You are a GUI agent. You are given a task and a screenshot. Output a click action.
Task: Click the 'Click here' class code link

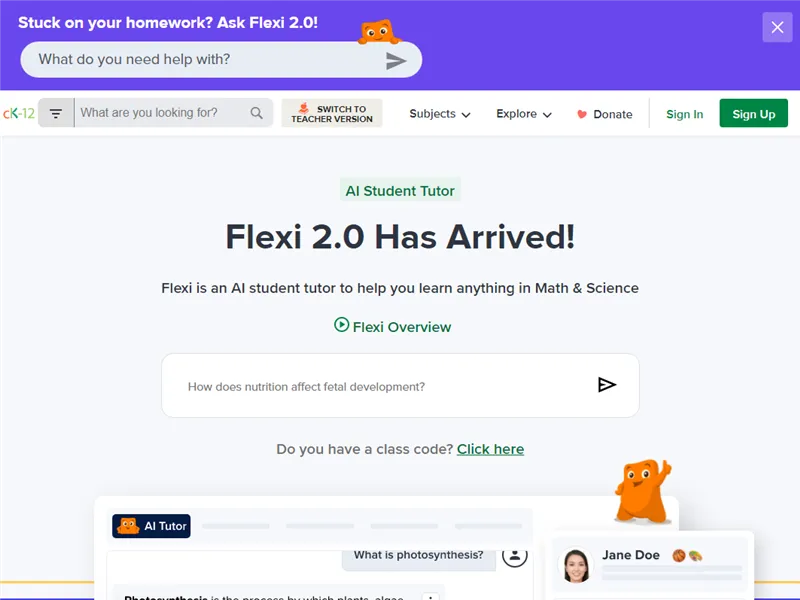coord(490,449)
